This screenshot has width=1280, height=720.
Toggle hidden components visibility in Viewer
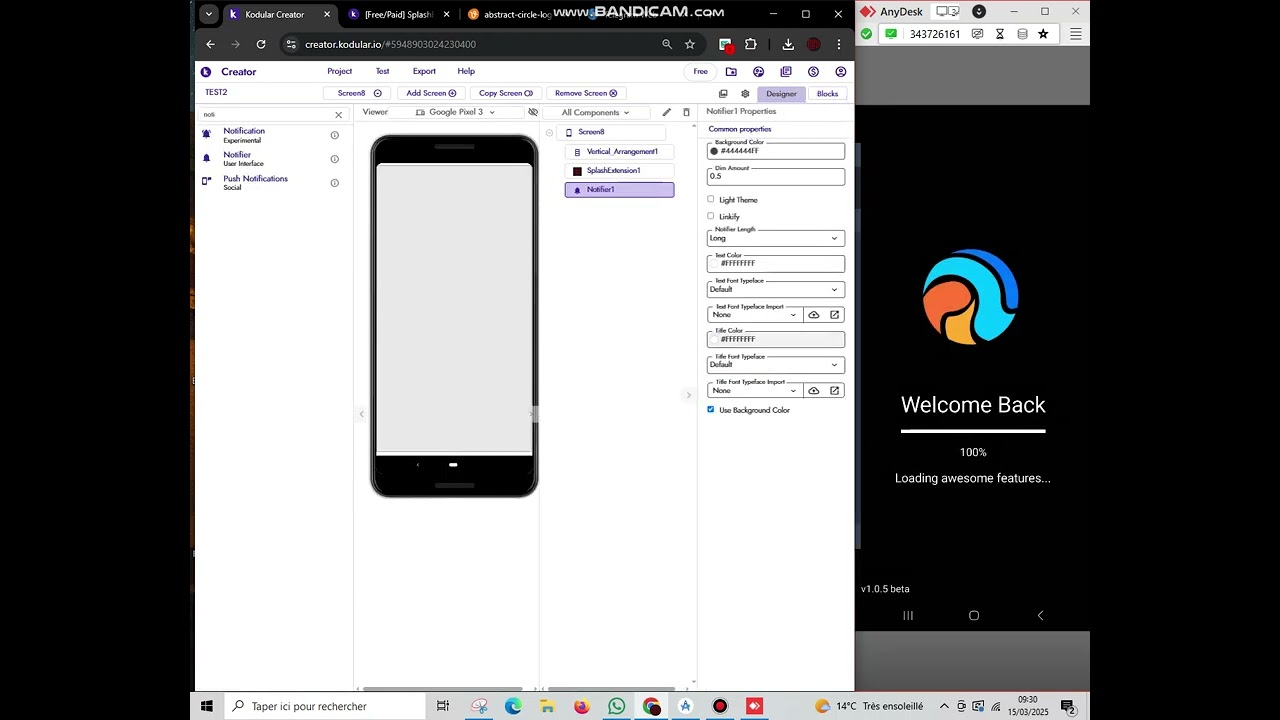click(x=533, y=112)
